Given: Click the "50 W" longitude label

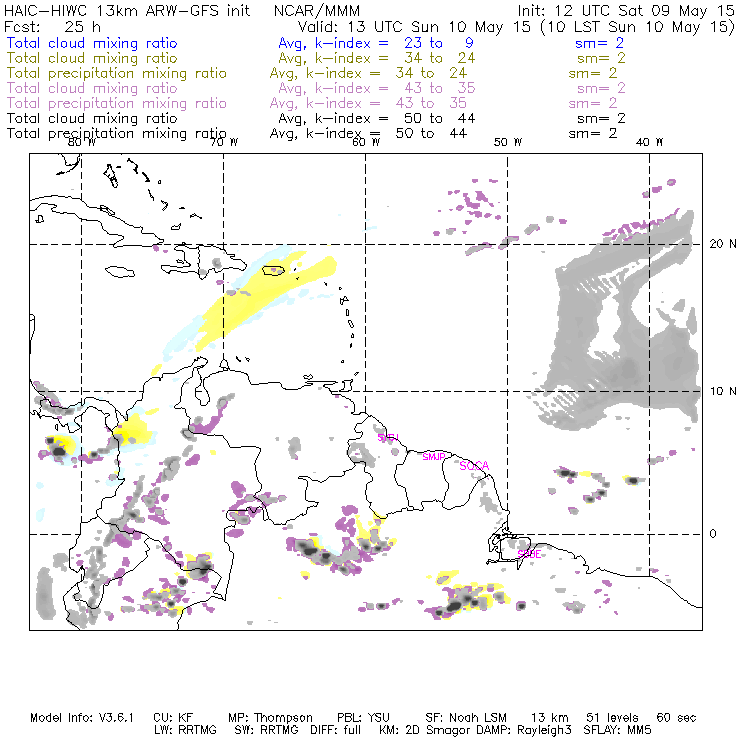Looking at the screenshot, I should click(x=508, y=142).
